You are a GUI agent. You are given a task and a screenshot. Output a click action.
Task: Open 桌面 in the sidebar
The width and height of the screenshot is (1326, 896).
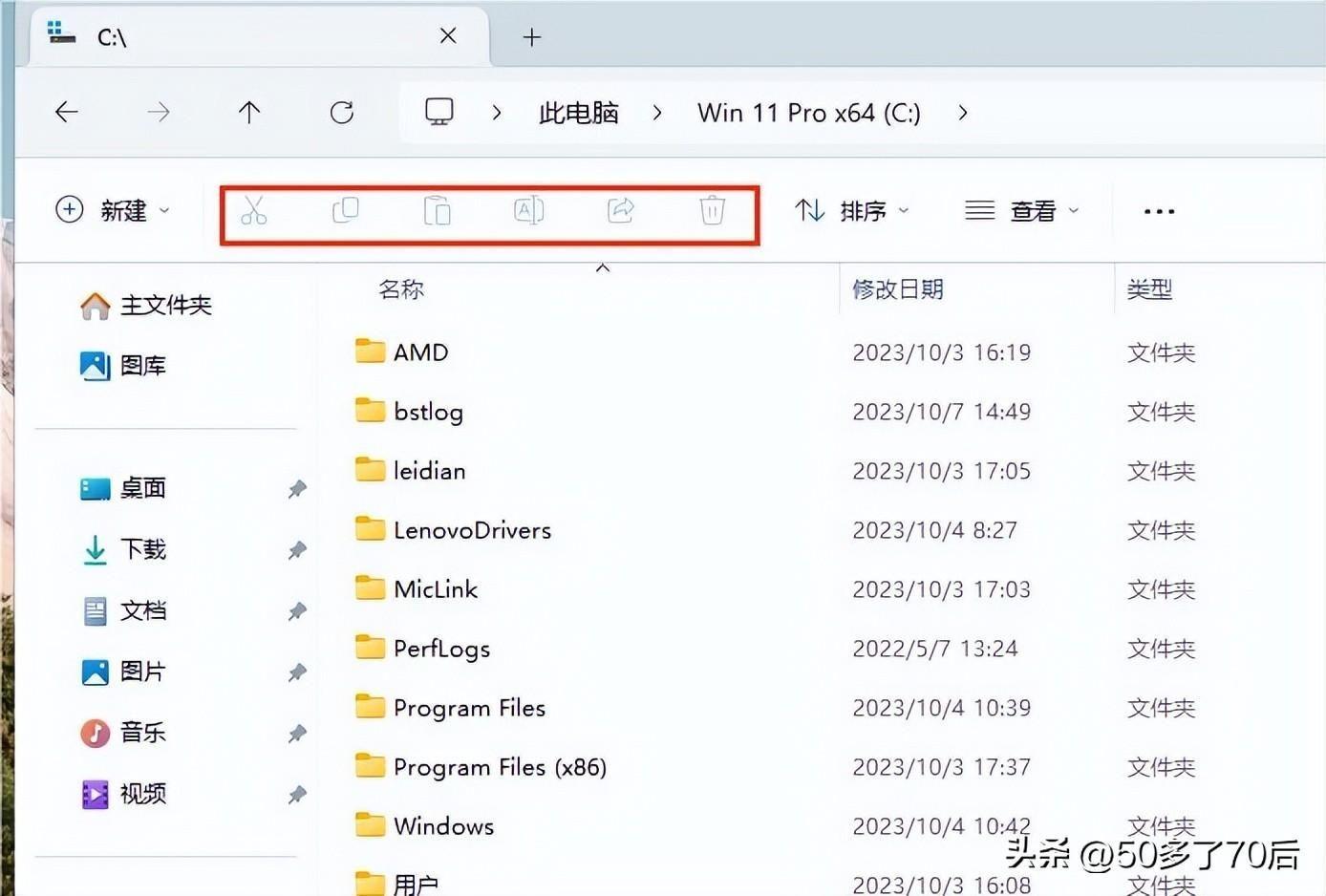(122, 488)
